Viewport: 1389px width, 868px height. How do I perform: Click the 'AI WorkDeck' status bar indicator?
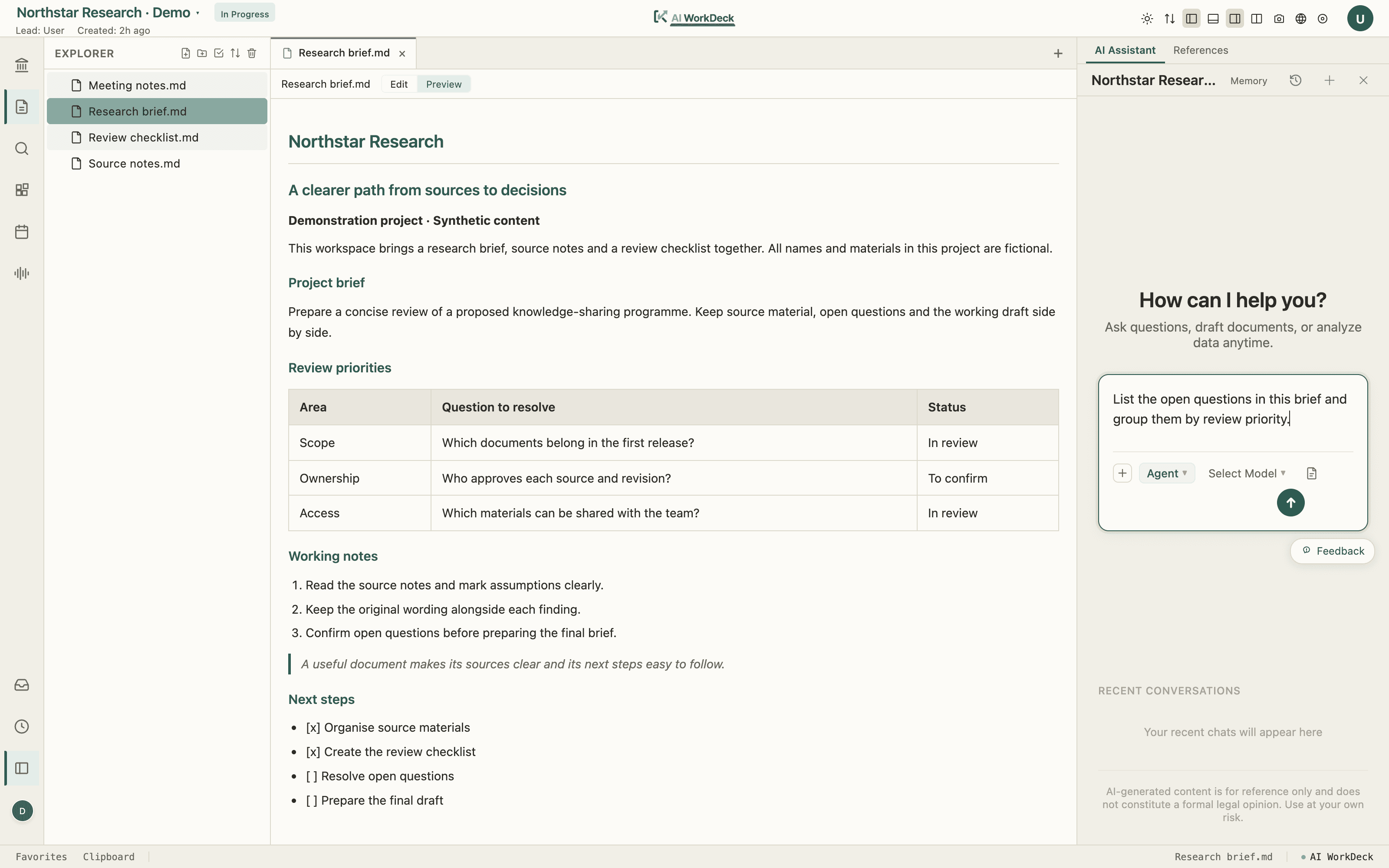click(1337, 857)
